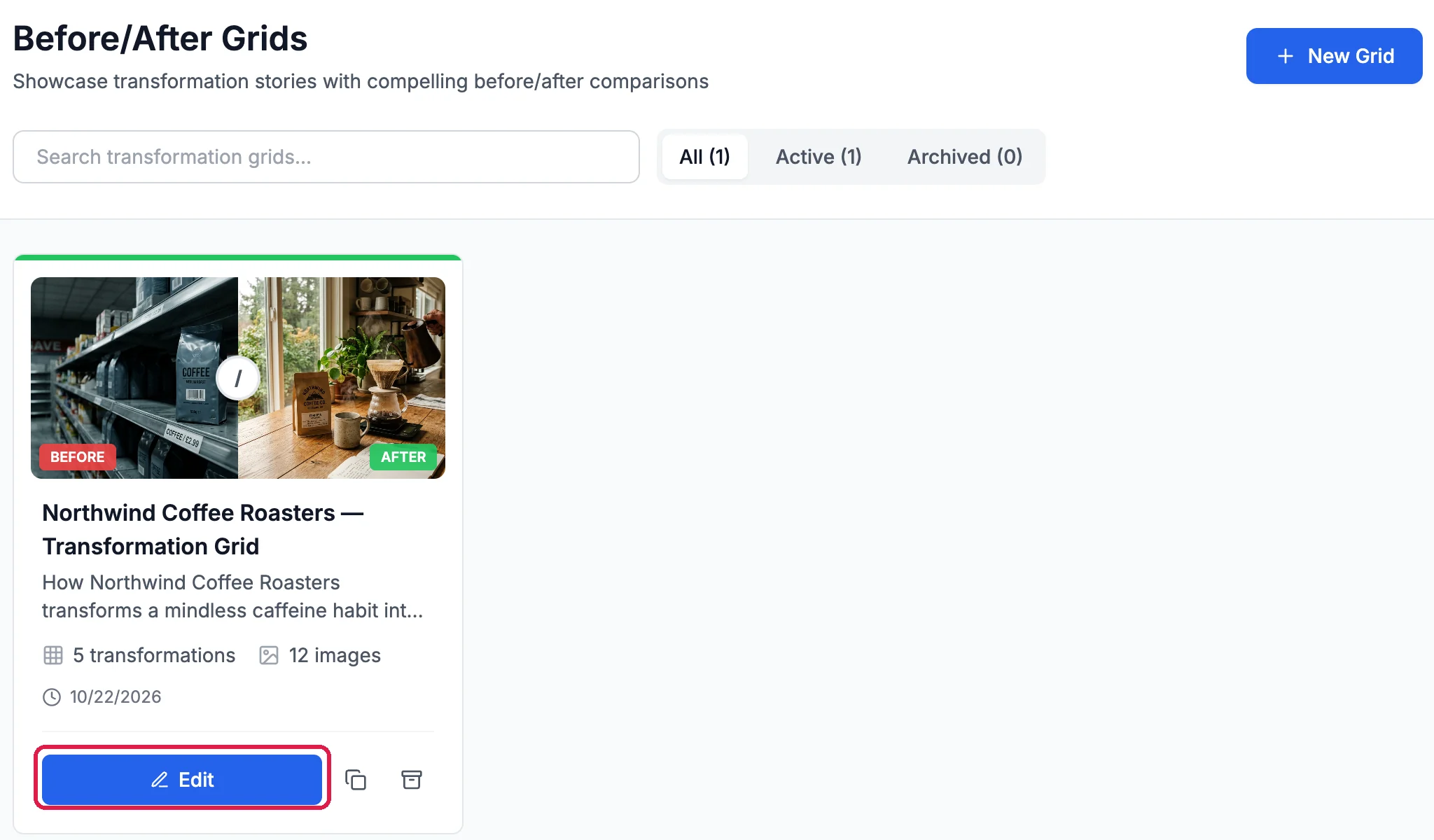Create a new grid with New Grid button
The height and width of the screenshot is (840, 1434).
1334,56
